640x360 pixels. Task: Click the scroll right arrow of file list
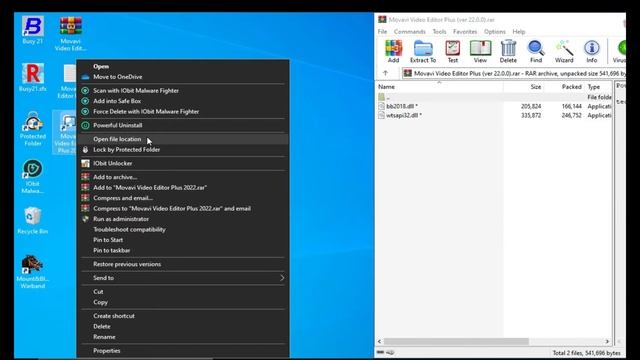pos(607,341)
